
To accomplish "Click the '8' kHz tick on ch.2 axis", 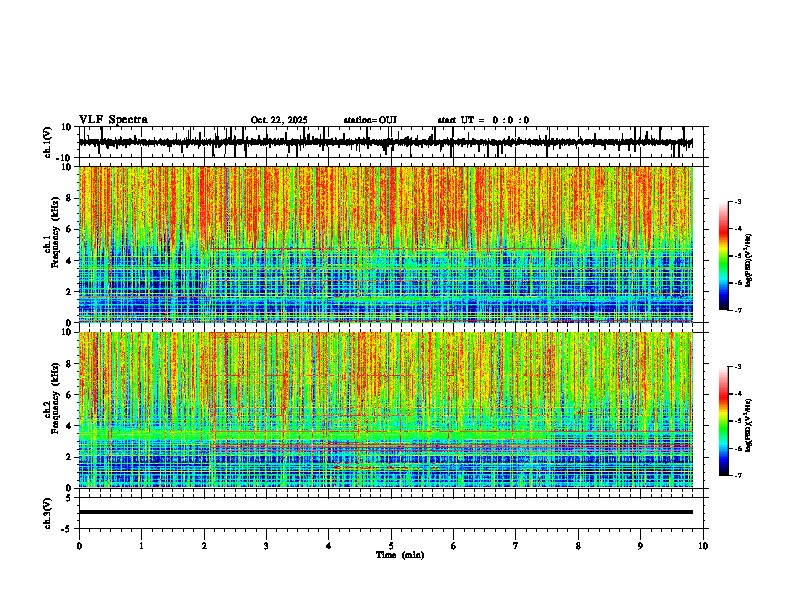I will tap(70, 364).
